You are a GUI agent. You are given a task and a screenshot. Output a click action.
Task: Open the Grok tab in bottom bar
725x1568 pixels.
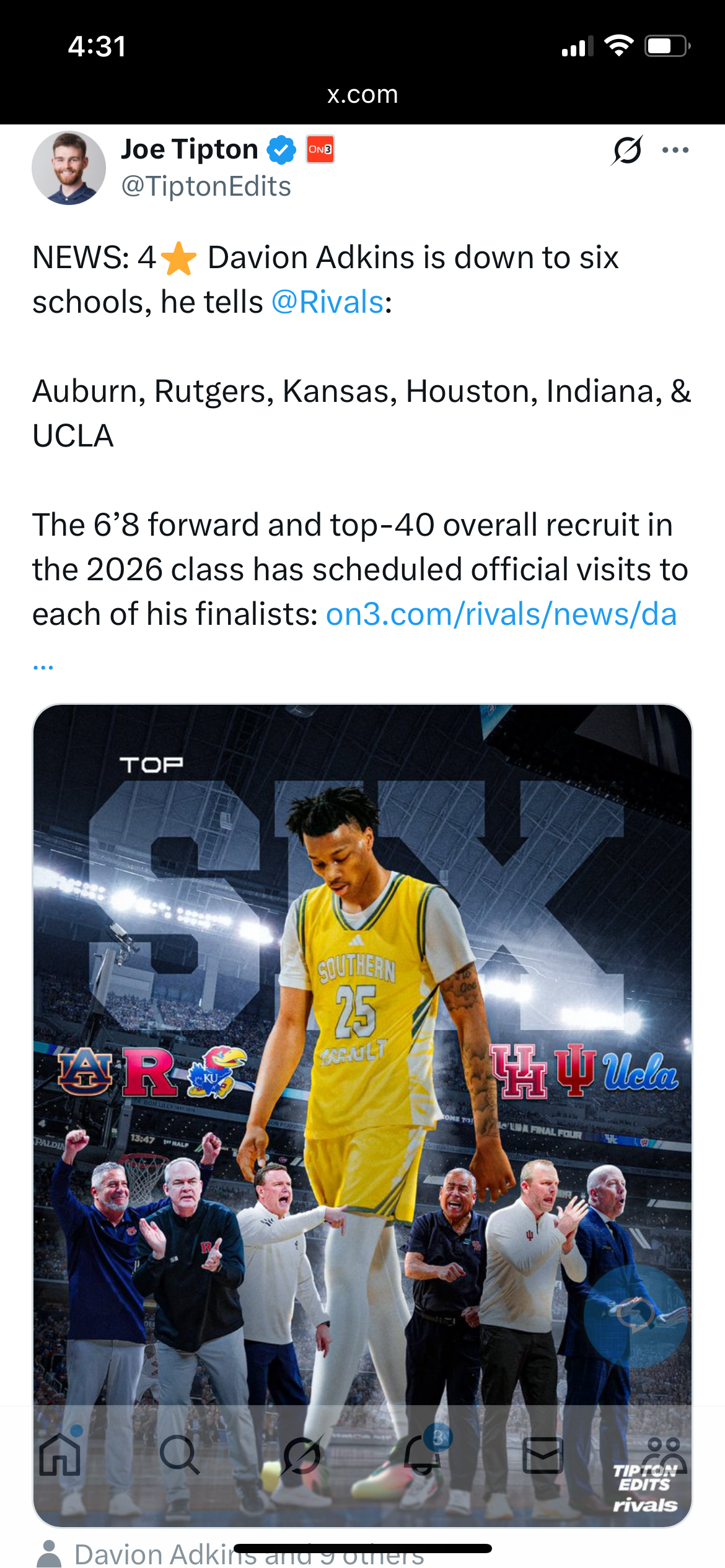coord(302,1455)
